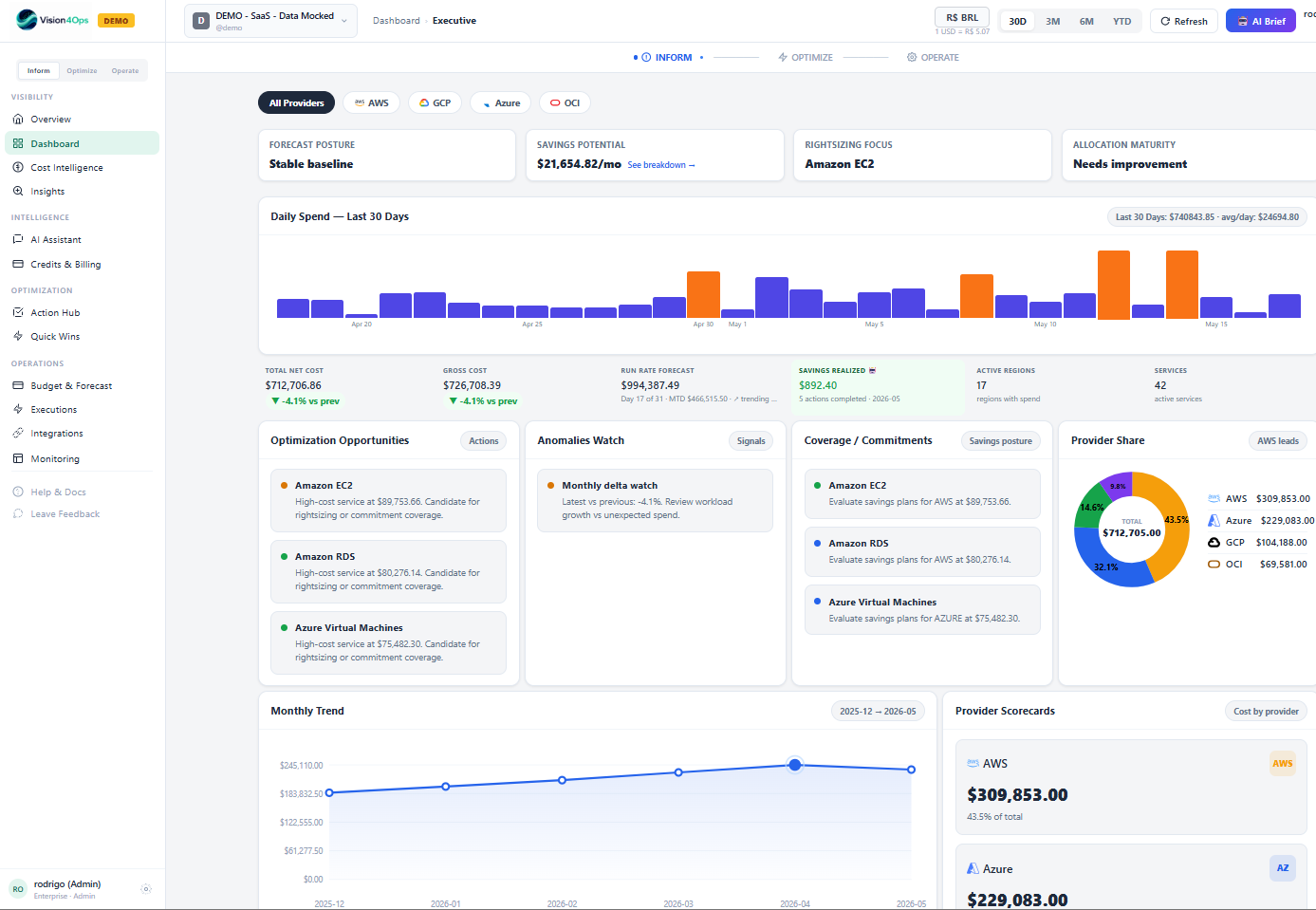Click the Vision4Ops logo

[x=52, y=20]
